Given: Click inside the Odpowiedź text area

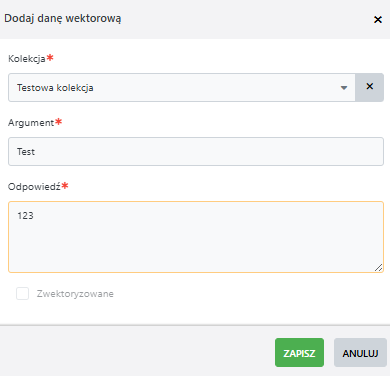Looking at the screenshot, I should pos(196,237).
